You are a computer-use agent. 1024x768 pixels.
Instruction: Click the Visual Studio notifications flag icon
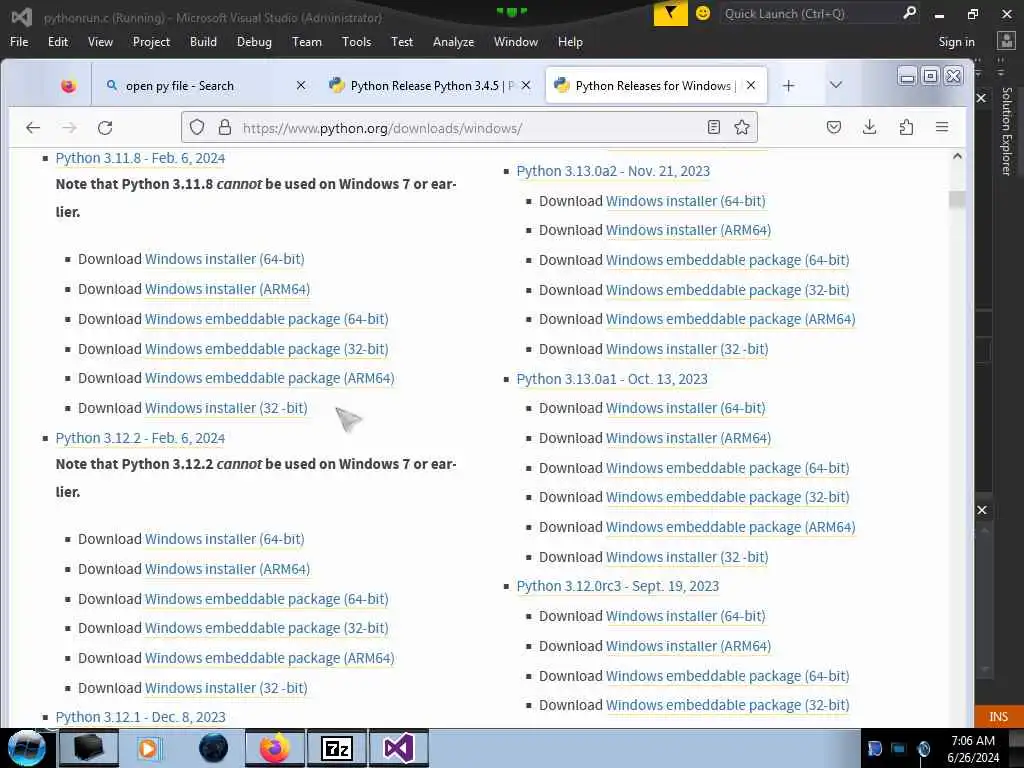[x=671, y=13]
